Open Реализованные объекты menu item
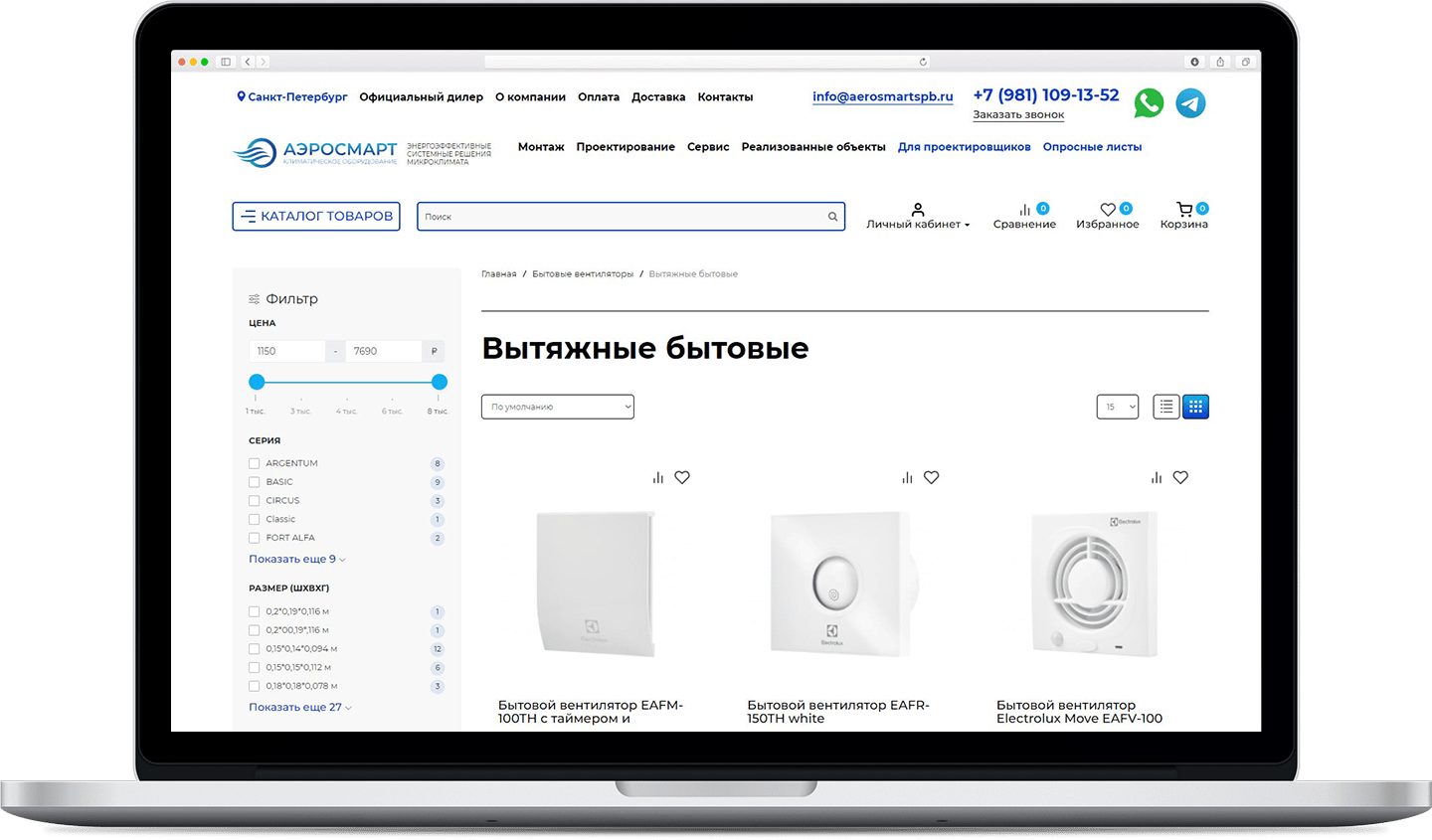The width and height of the screenshot is (1432, 840). (x=813, y=147)
